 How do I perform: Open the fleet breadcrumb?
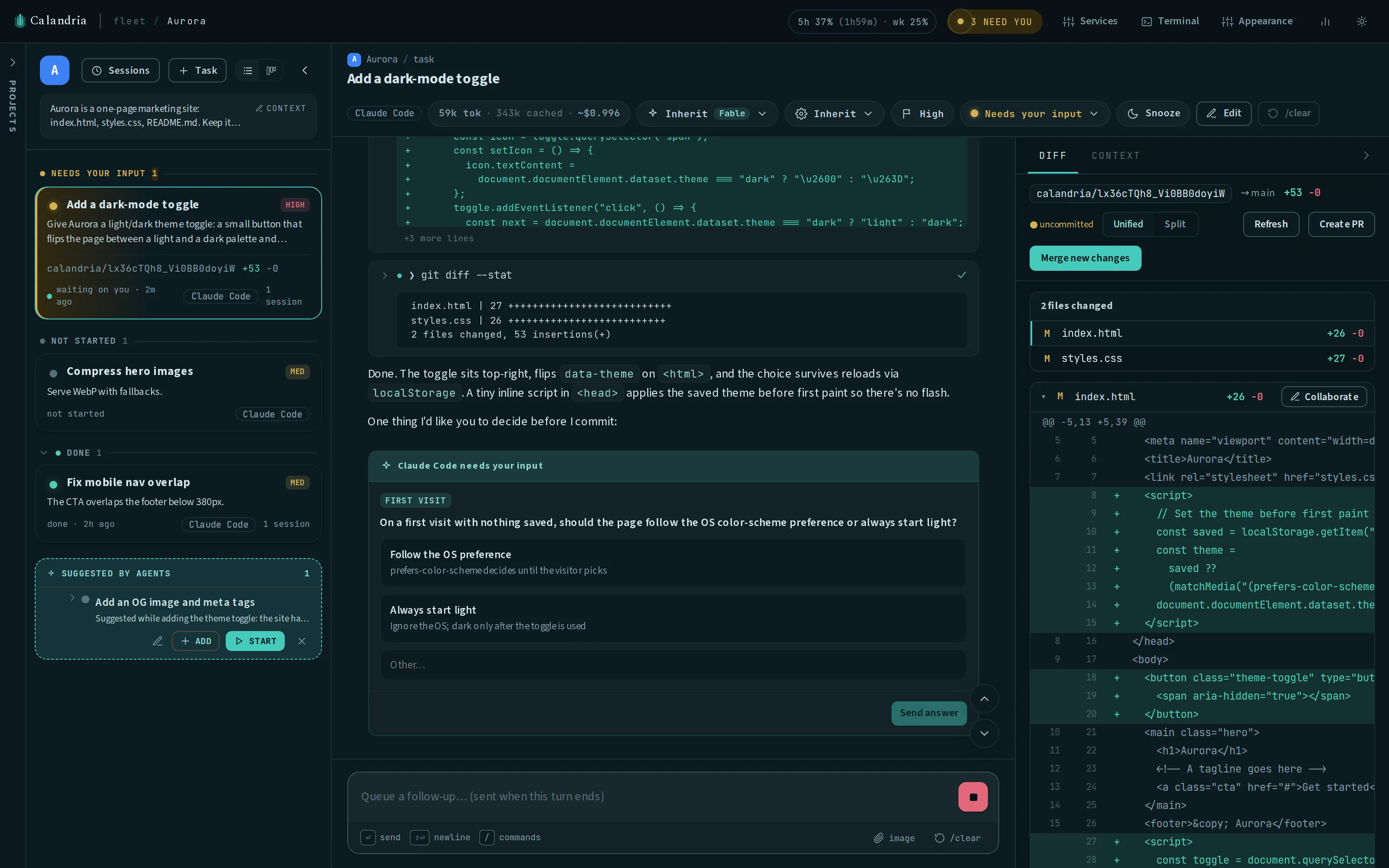(x=129, y=21)
